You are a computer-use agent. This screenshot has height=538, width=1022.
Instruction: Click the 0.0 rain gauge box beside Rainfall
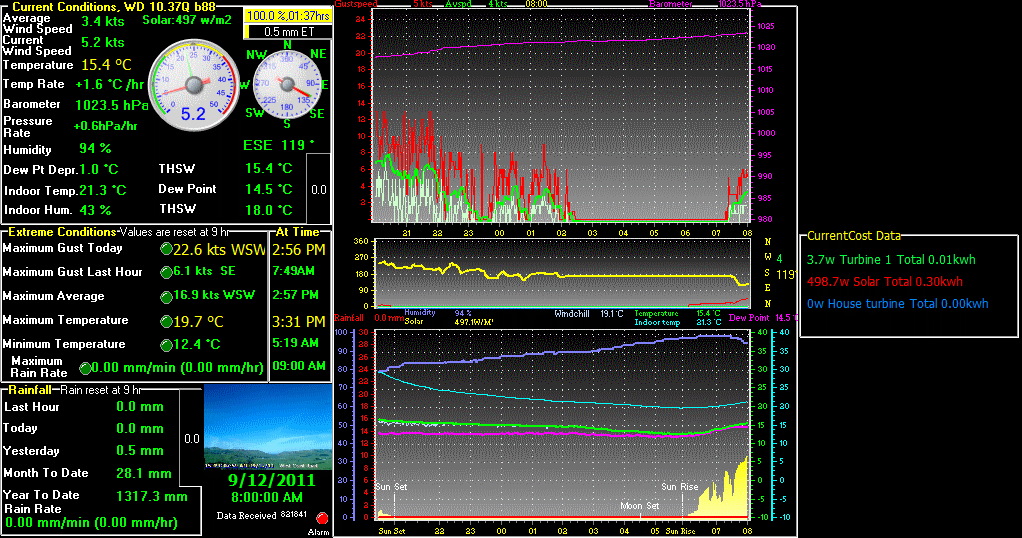(x=191, y=439)
